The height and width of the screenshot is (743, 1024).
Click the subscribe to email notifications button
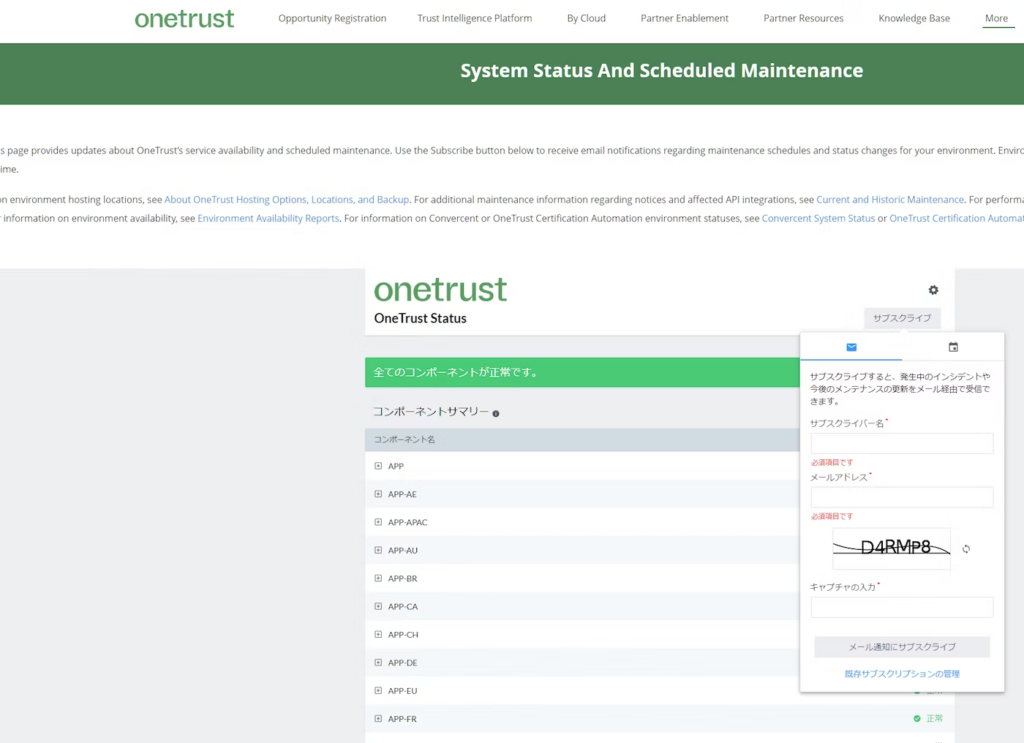click(x=901, y=647)
